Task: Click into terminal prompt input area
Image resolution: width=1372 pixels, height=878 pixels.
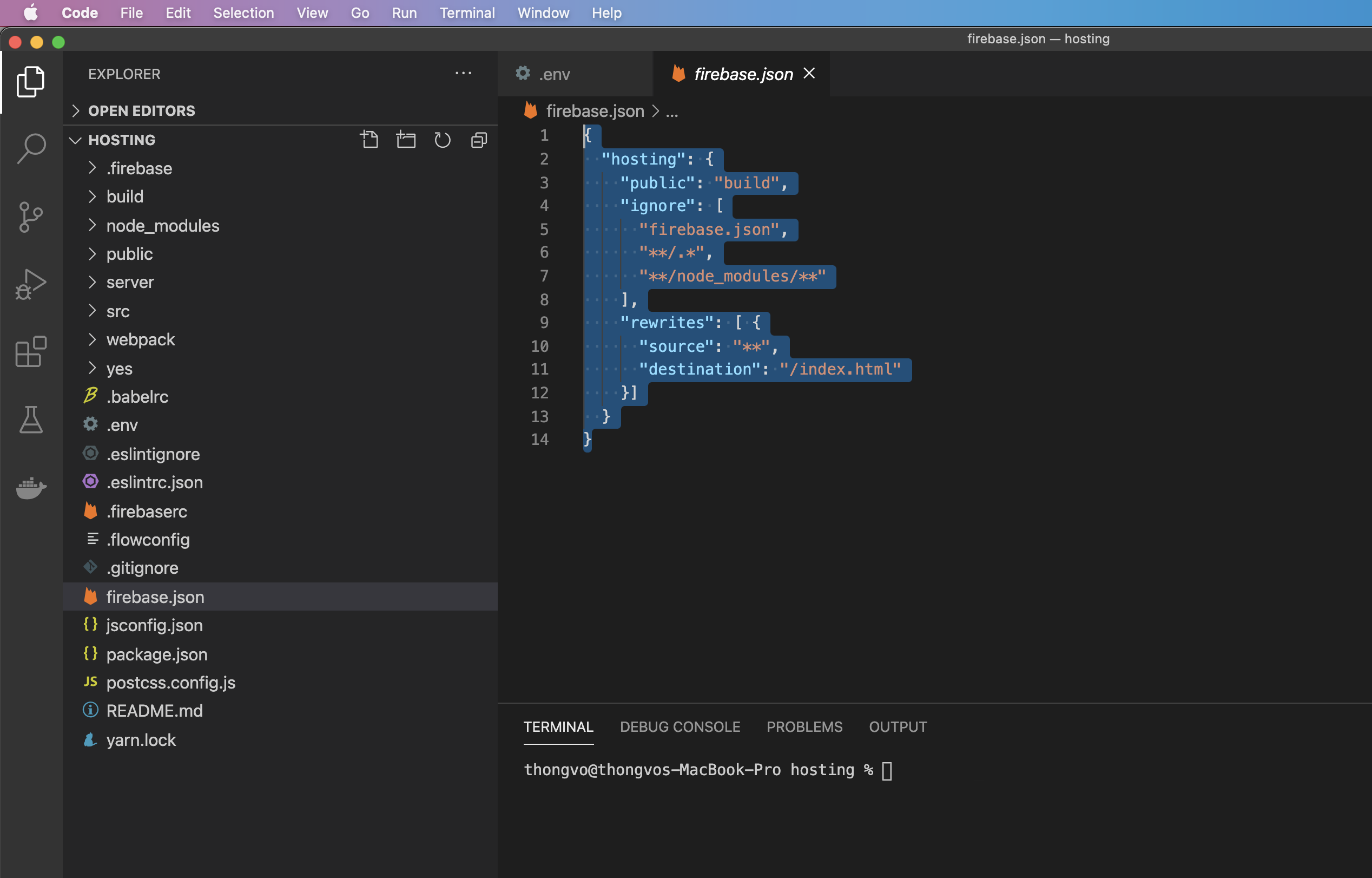Action: tap(887, 771)
